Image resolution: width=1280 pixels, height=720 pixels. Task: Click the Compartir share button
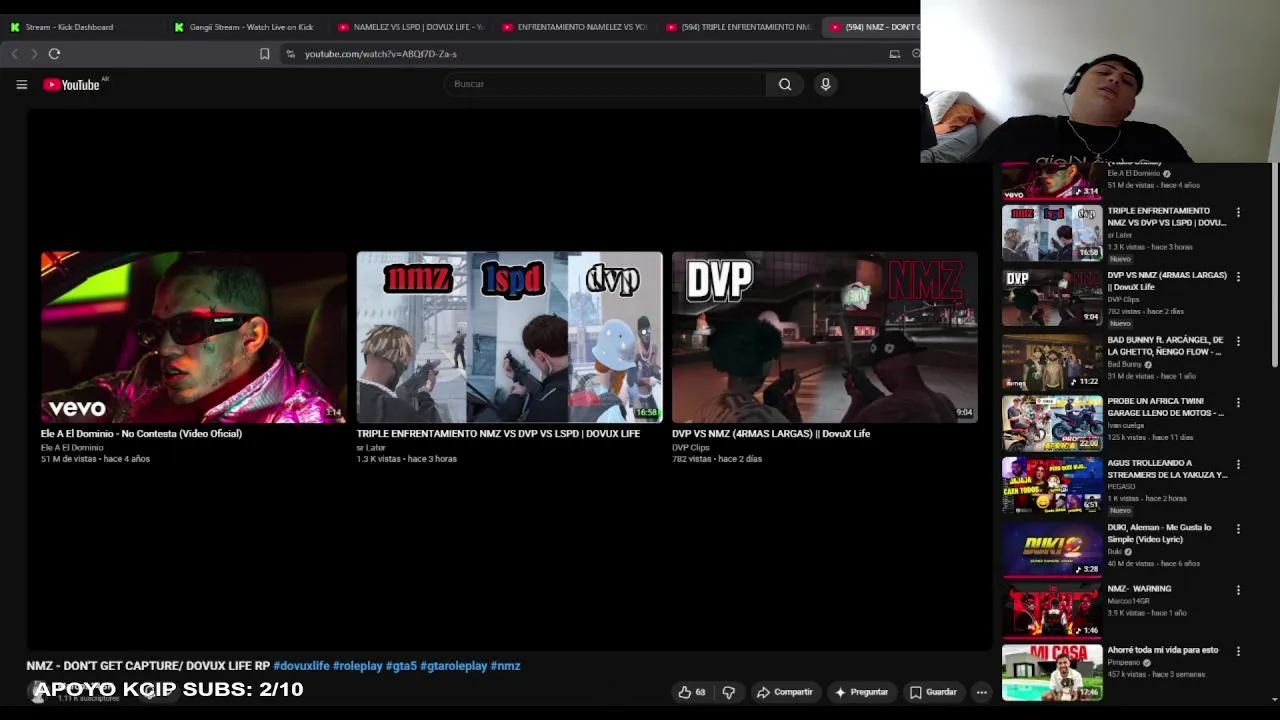pyautogui.click(x=785, y=692)
